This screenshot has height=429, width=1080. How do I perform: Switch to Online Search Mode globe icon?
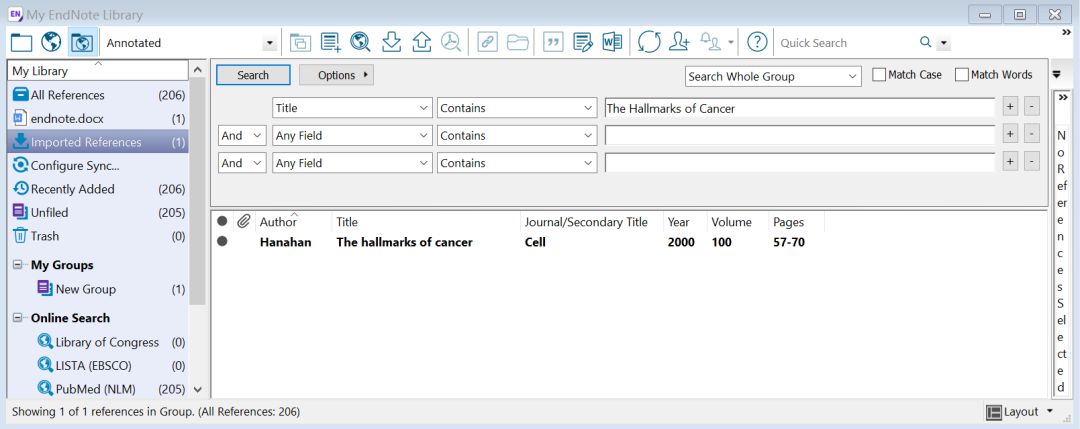tap(51, 43)
